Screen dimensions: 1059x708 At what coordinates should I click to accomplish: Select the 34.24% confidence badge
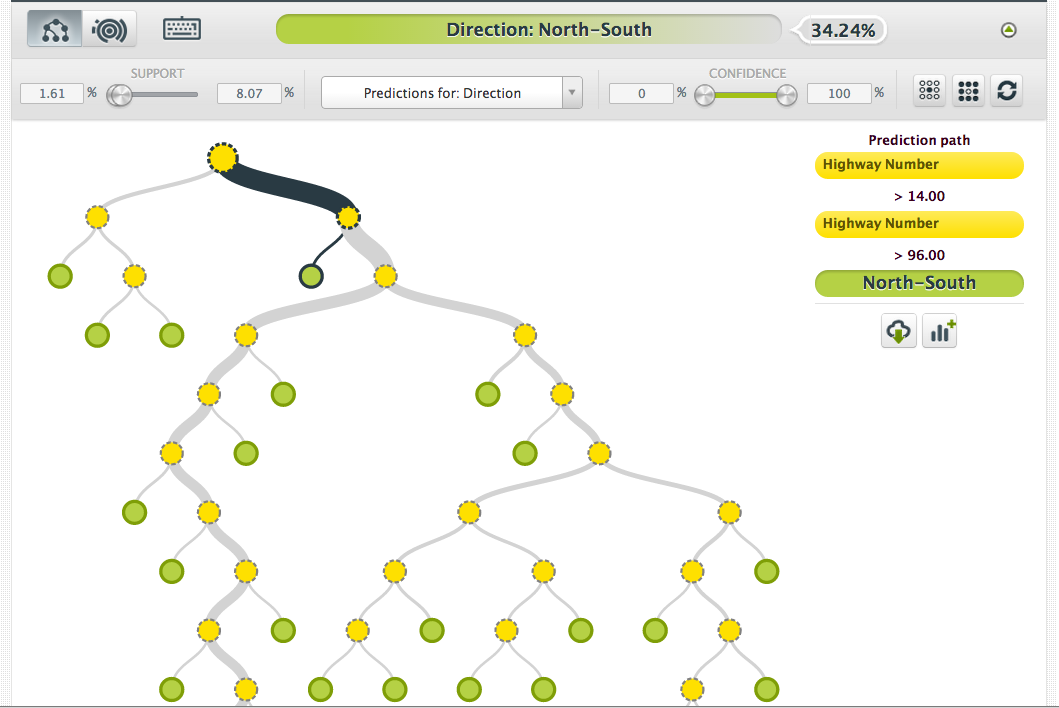pyautogui.click(x=840, y=29)
